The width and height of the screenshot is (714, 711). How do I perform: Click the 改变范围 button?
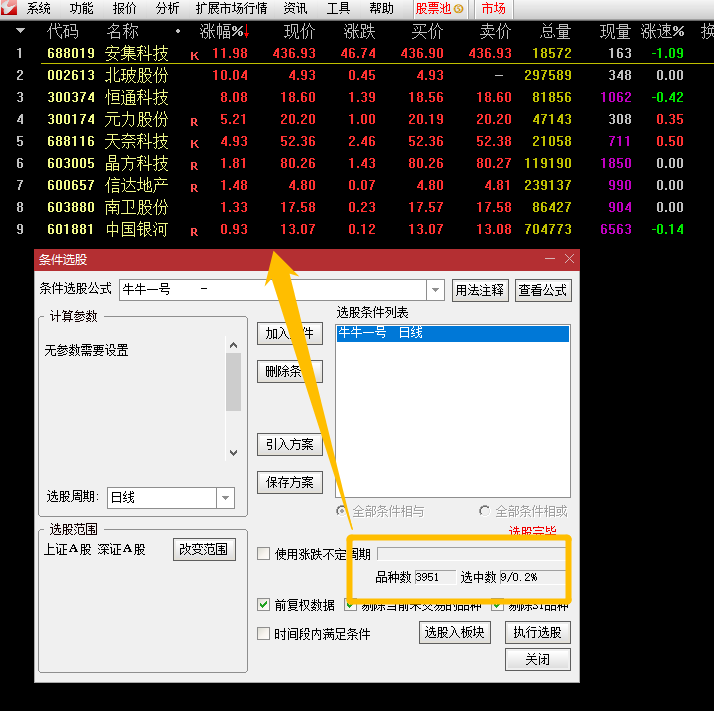[x=204, y=549]
